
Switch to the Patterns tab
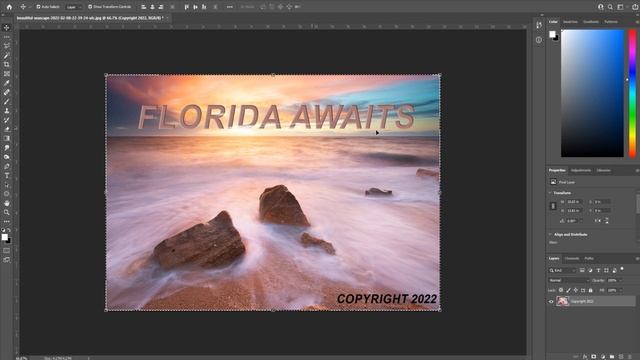[611, 22]
